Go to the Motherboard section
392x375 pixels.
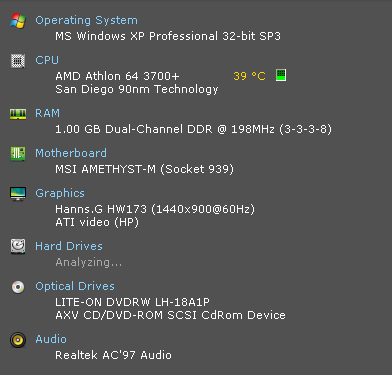[71, 153]
